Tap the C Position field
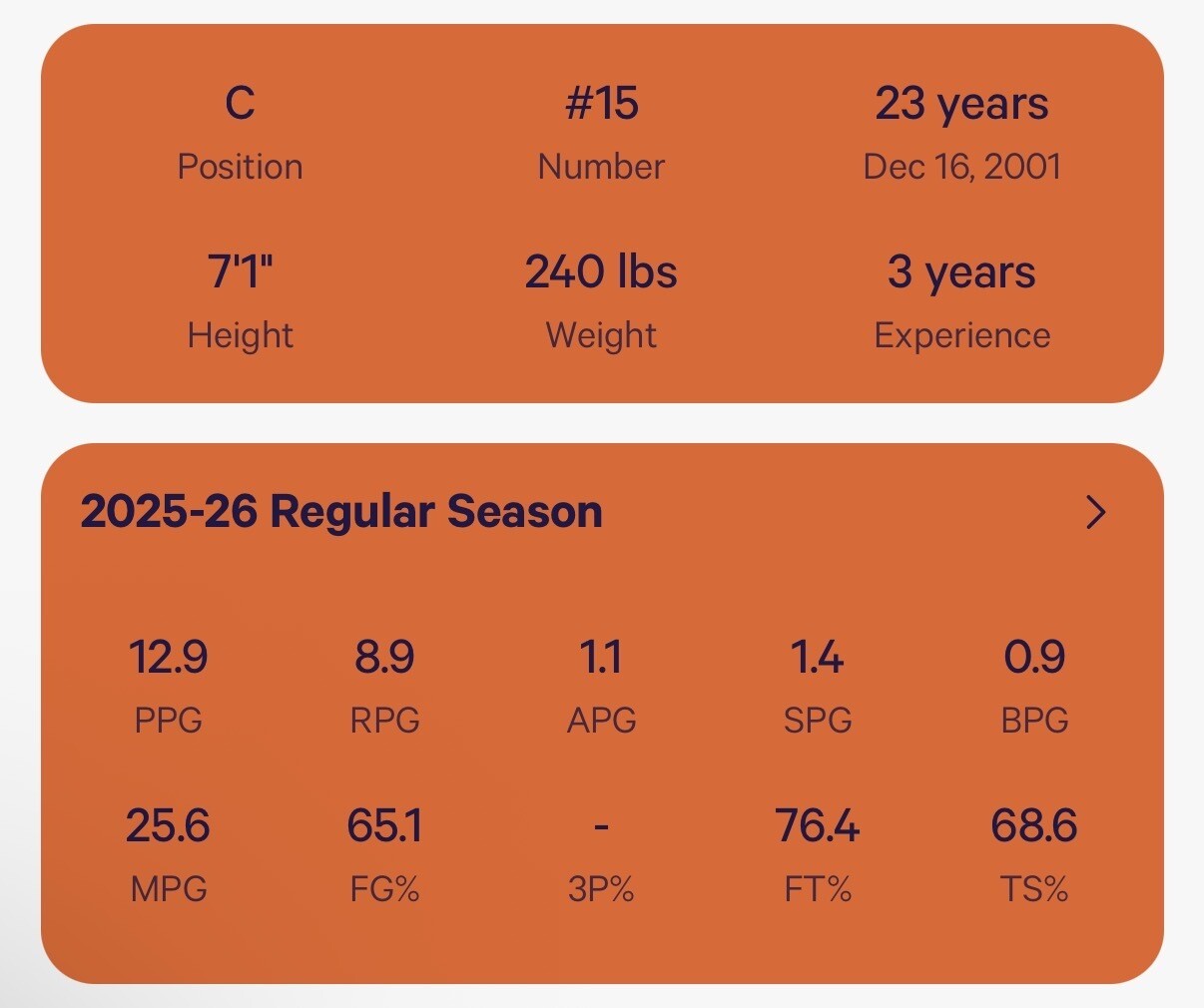 tap(240, 134)
